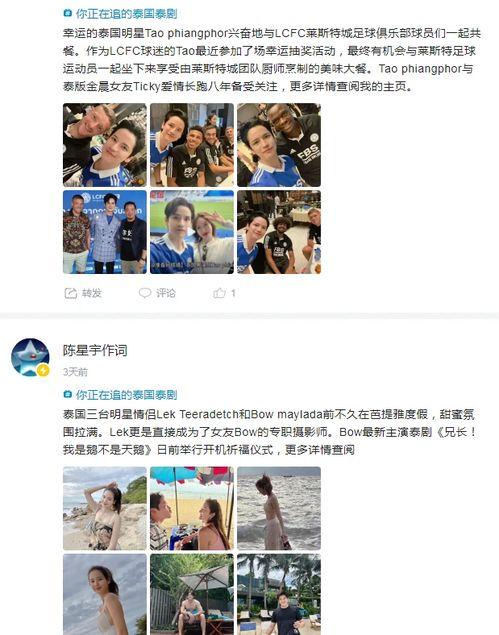Open the 陈星宇作词 star avatar

30,358
